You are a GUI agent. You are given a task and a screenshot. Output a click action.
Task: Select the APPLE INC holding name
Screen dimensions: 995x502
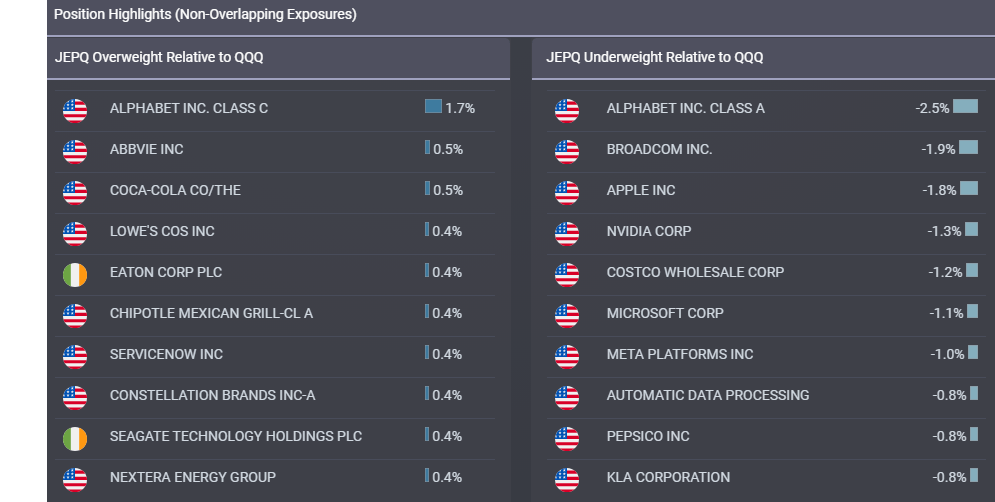click(641, 190)
